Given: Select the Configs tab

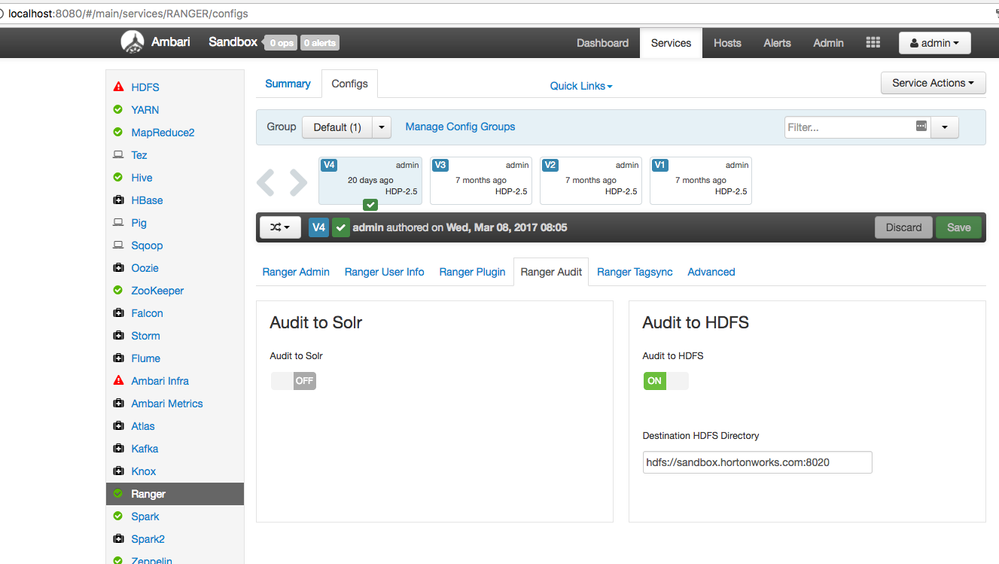Looking at the screenshot, I should tap(350, 83).
